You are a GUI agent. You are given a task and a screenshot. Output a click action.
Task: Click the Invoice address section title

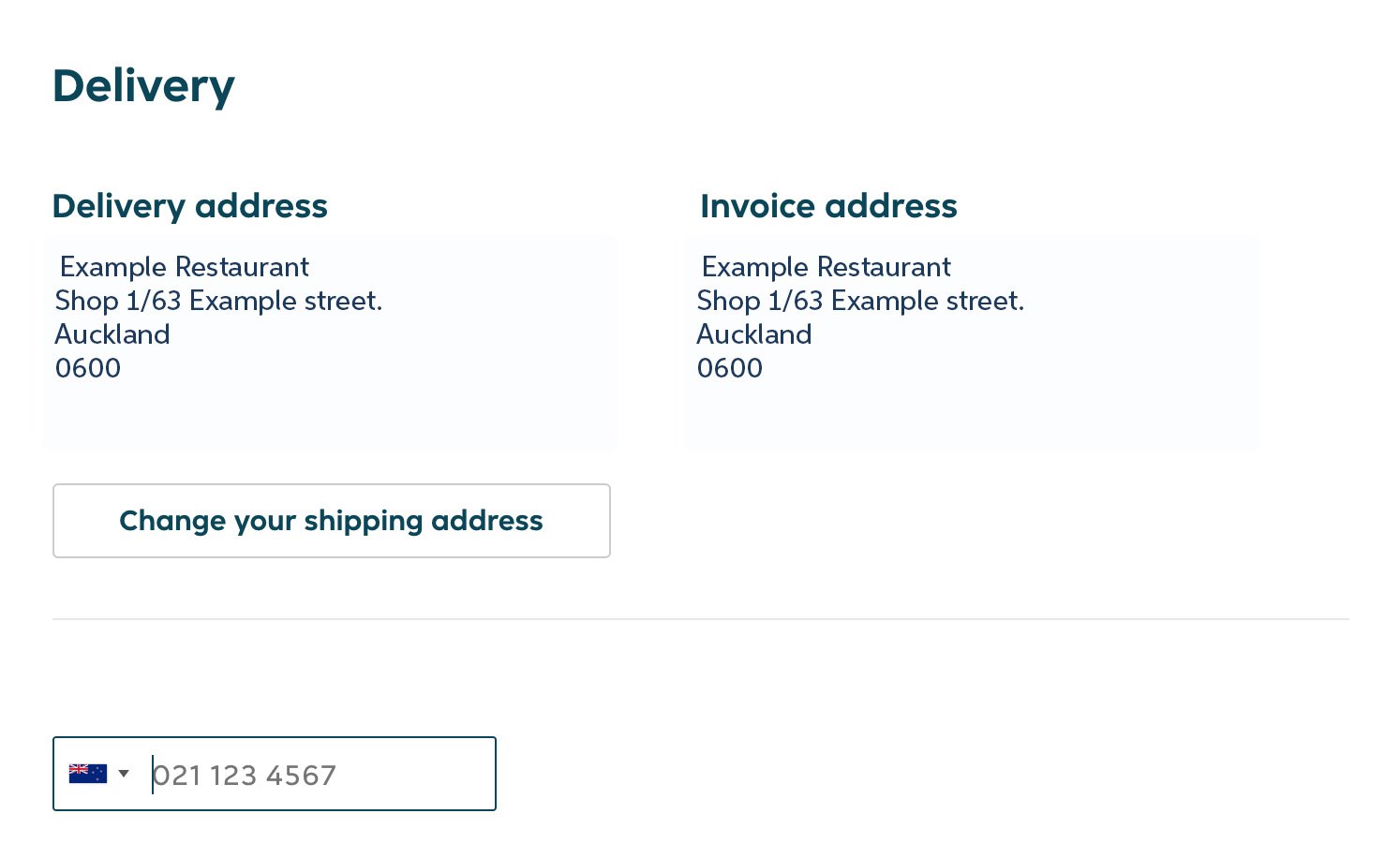[828, 205]
